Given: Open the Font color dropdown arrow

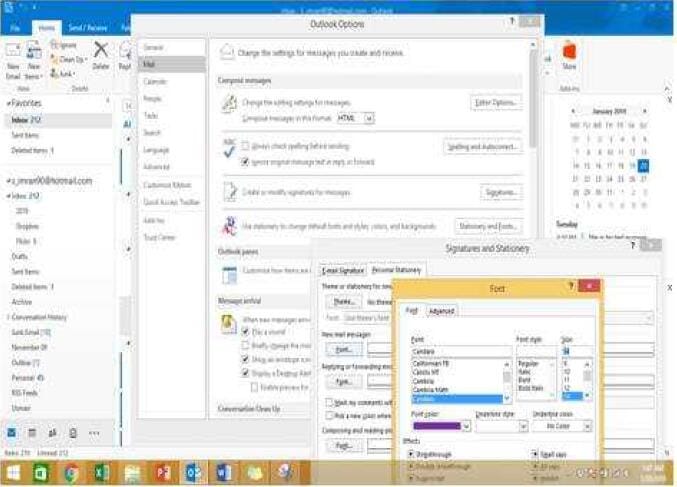Looking at the screenshot, I should [x=466, y=427].
